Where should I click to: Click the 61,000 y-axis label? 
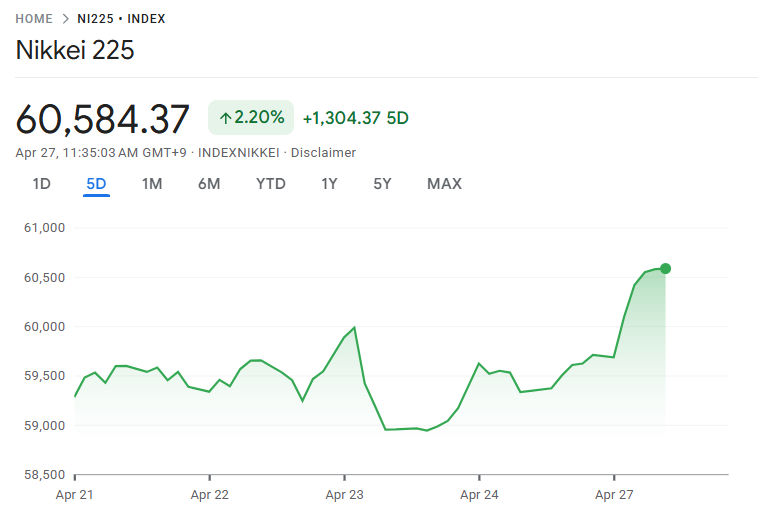tap(44, 228)
